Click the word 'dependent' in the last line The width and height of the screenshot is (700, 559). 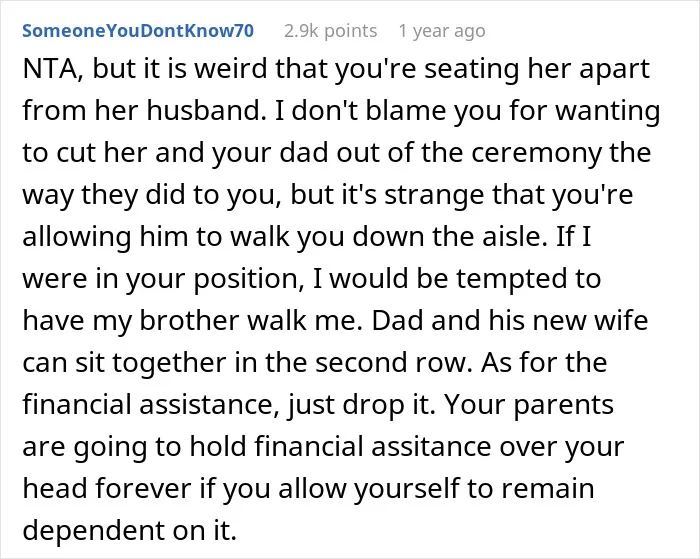(93, 531)
